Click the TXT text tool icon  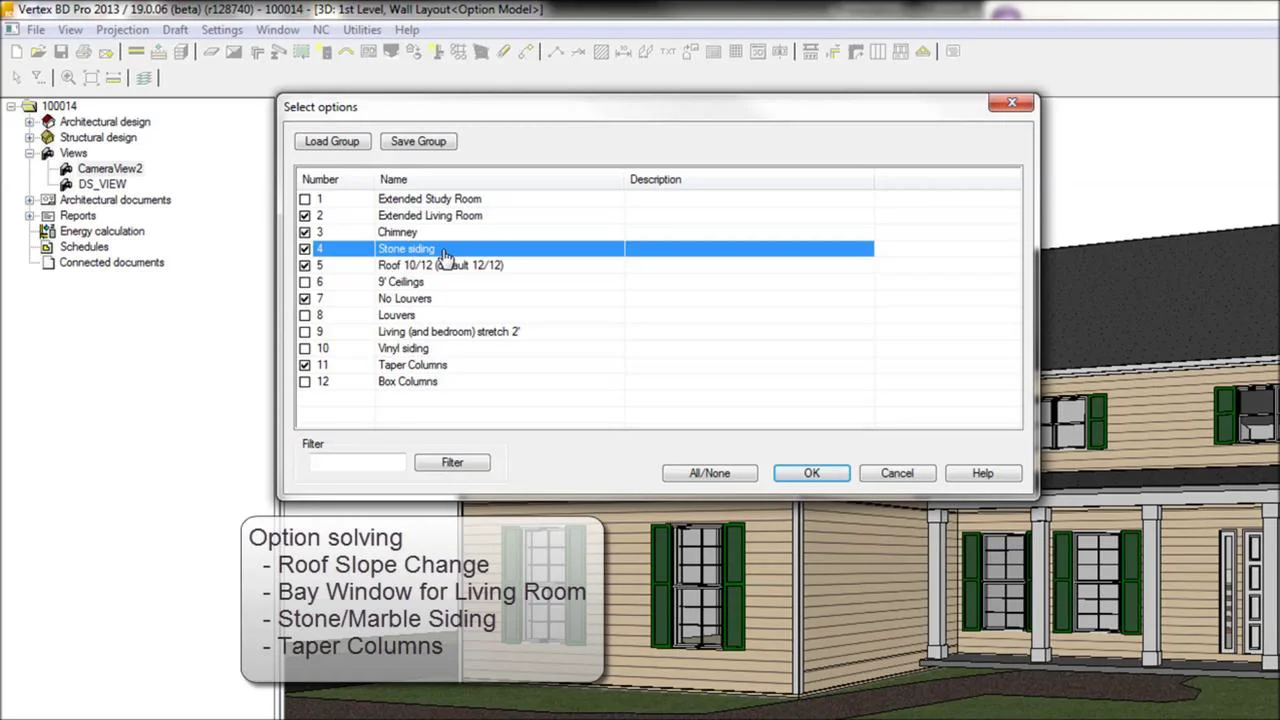pyautogui.click(x=668, y=51)
